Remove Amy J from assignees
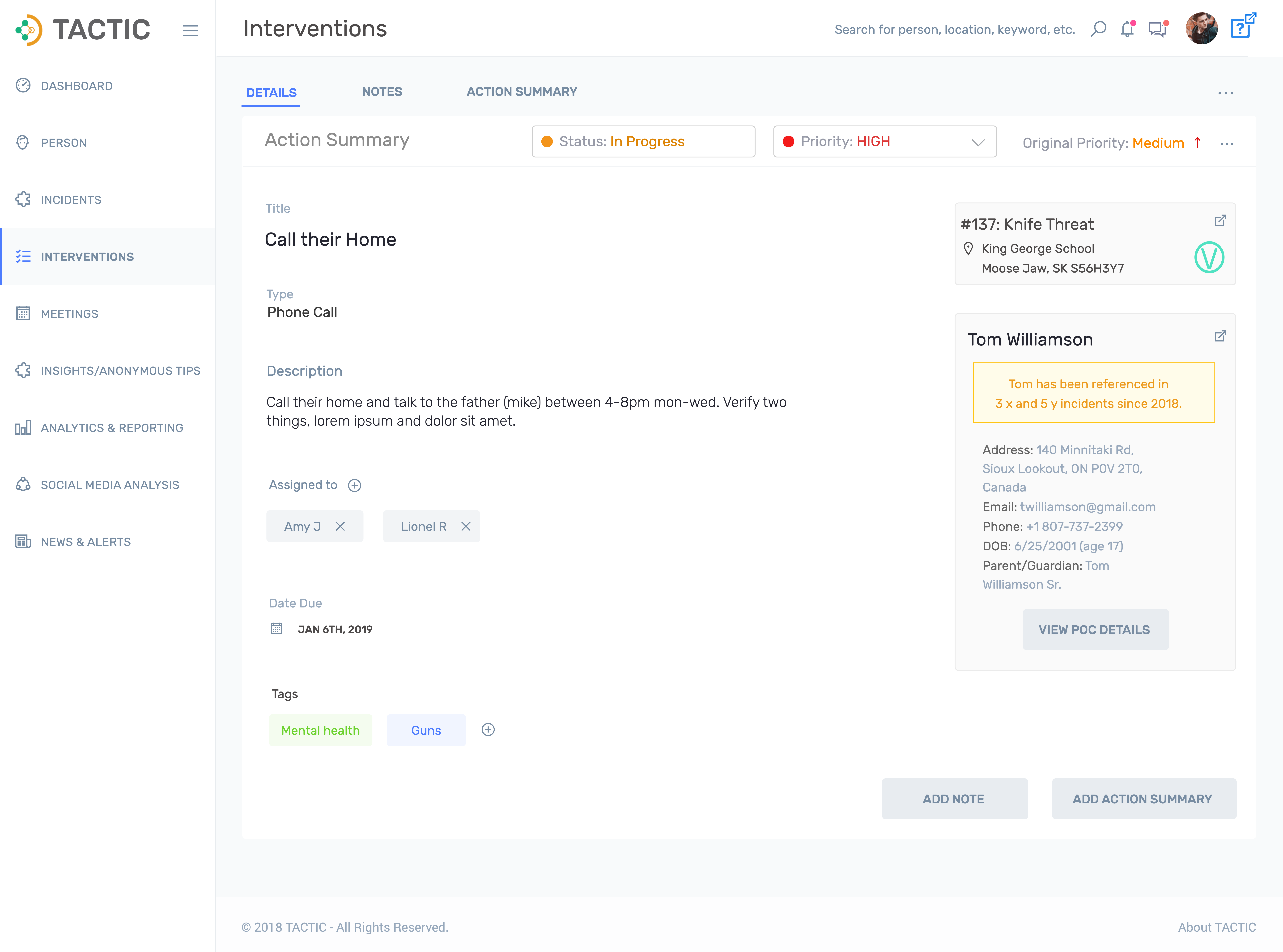 340,526
